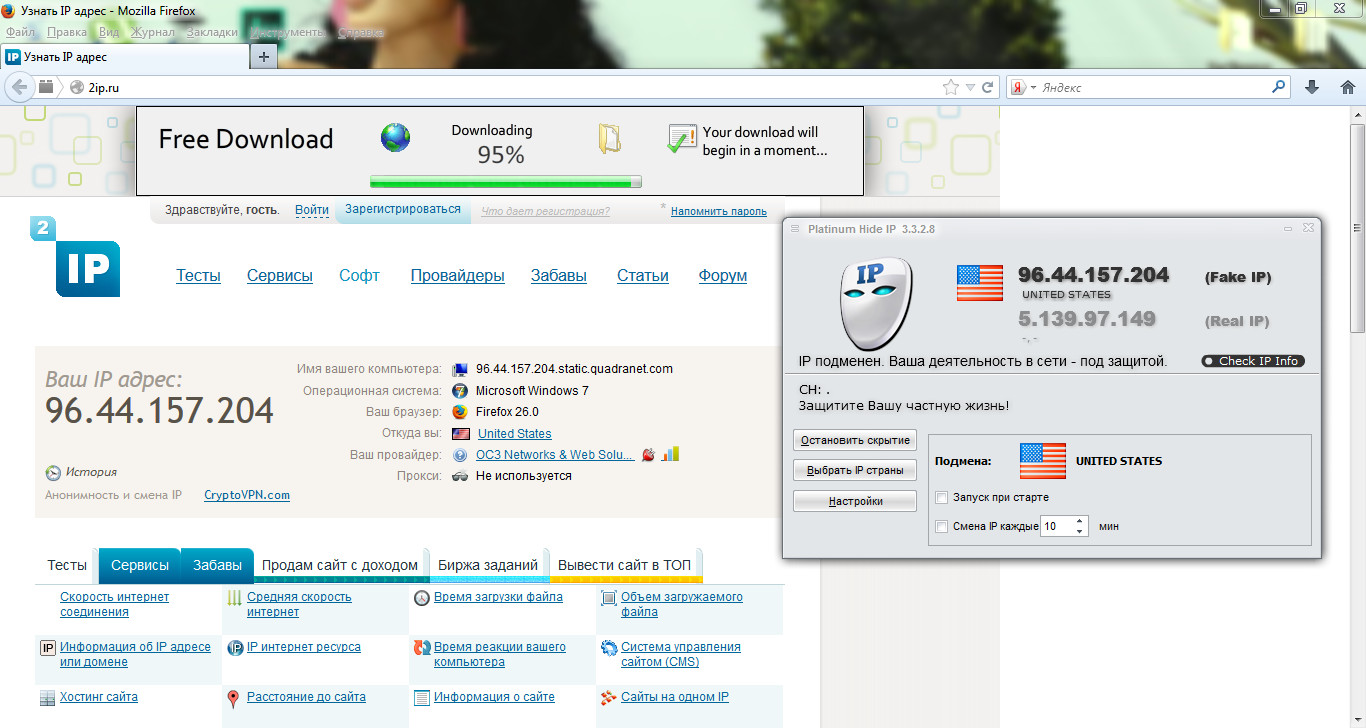1366x728 pixels.
Task: Click the Check IP Info button
Action: (x=1253, y=361)
